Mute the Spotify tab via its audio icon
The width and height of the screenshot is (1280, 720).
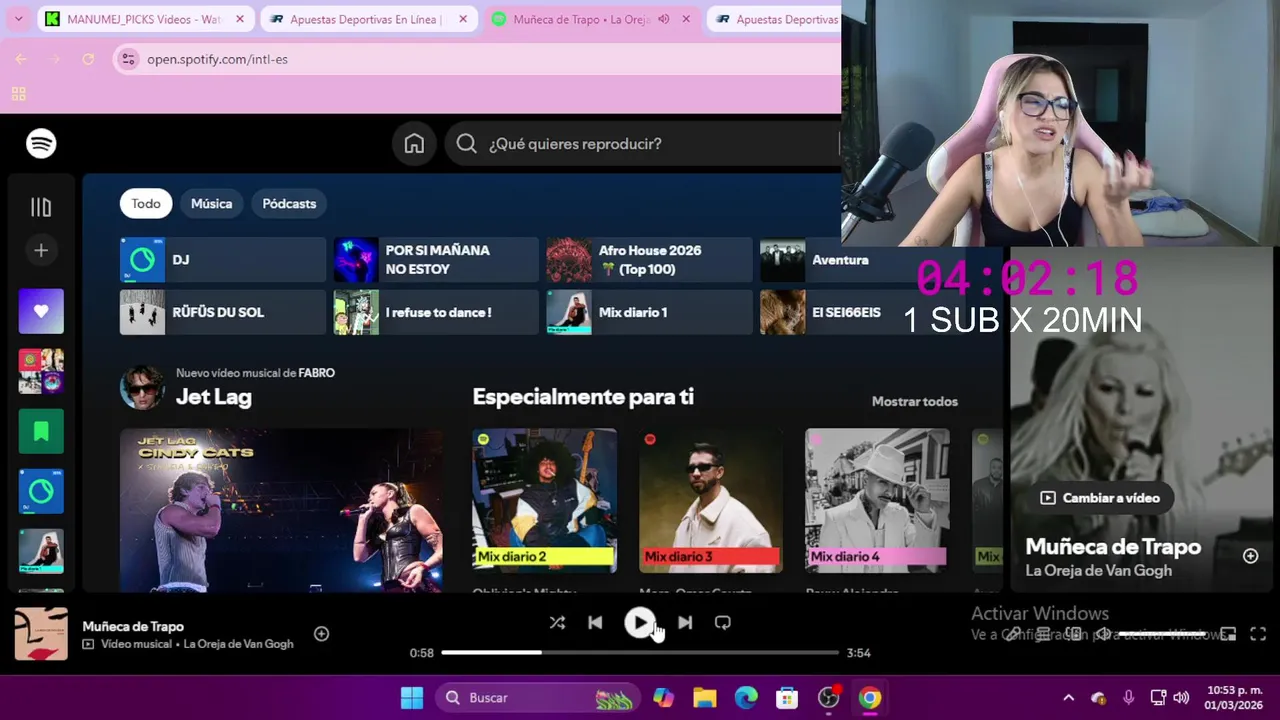pyautogui.click(x=664, y=19)
